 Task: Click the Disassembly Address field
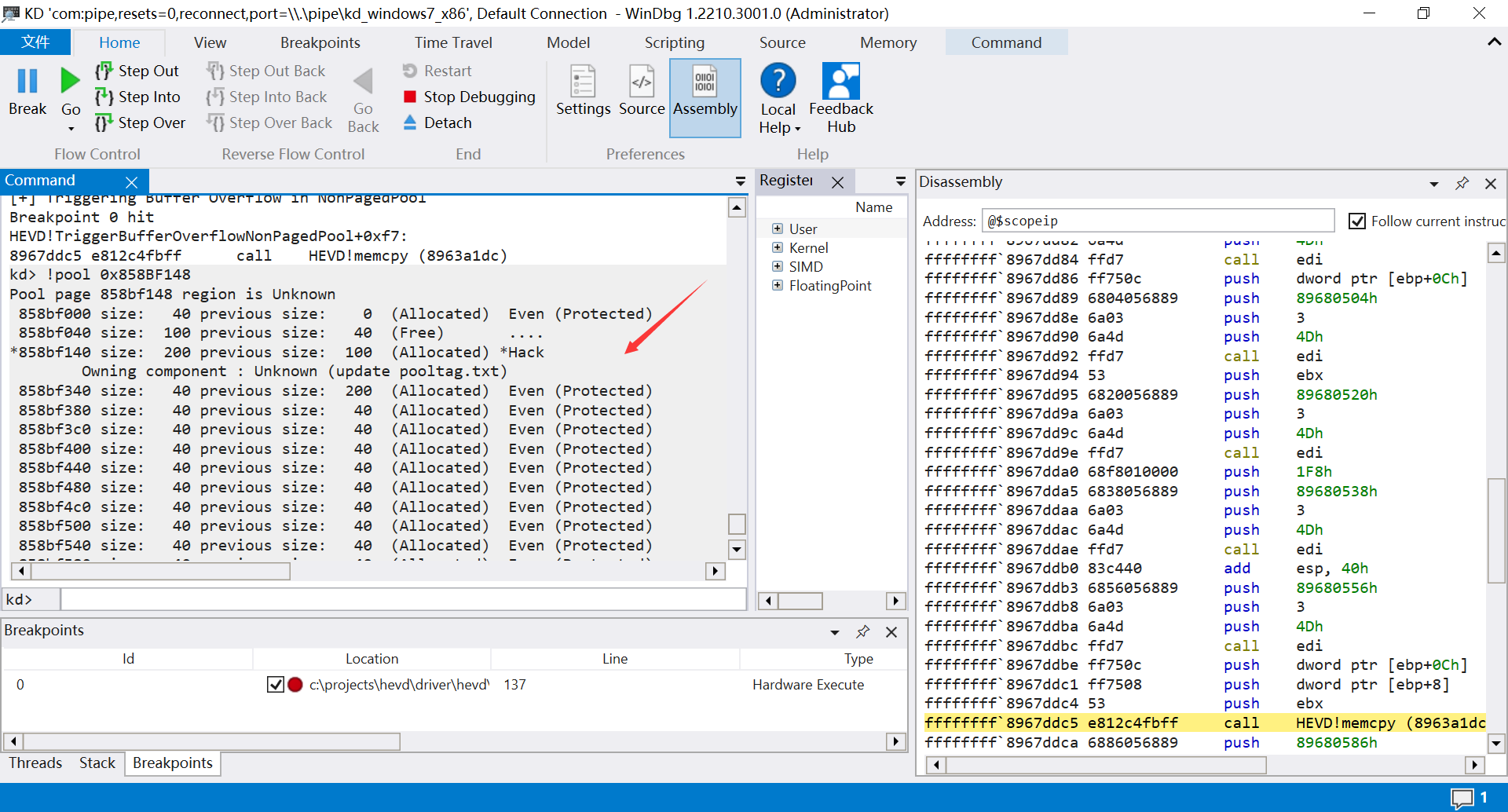point(1158,221)
